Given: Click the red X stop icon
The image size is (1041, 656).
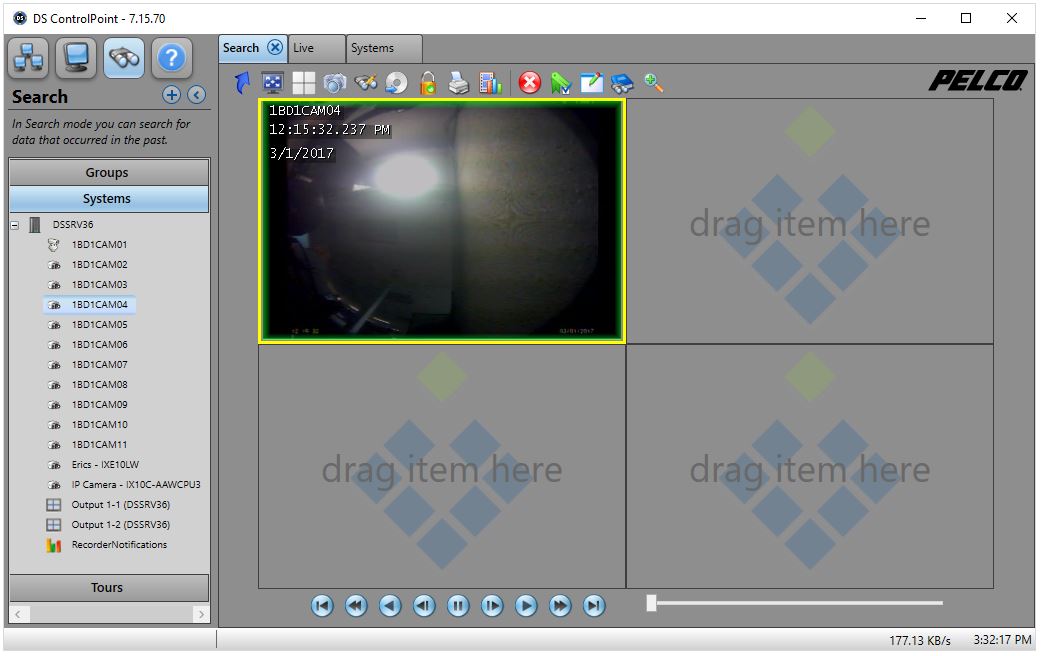Looking at the screenshot, I should point(529,82).
